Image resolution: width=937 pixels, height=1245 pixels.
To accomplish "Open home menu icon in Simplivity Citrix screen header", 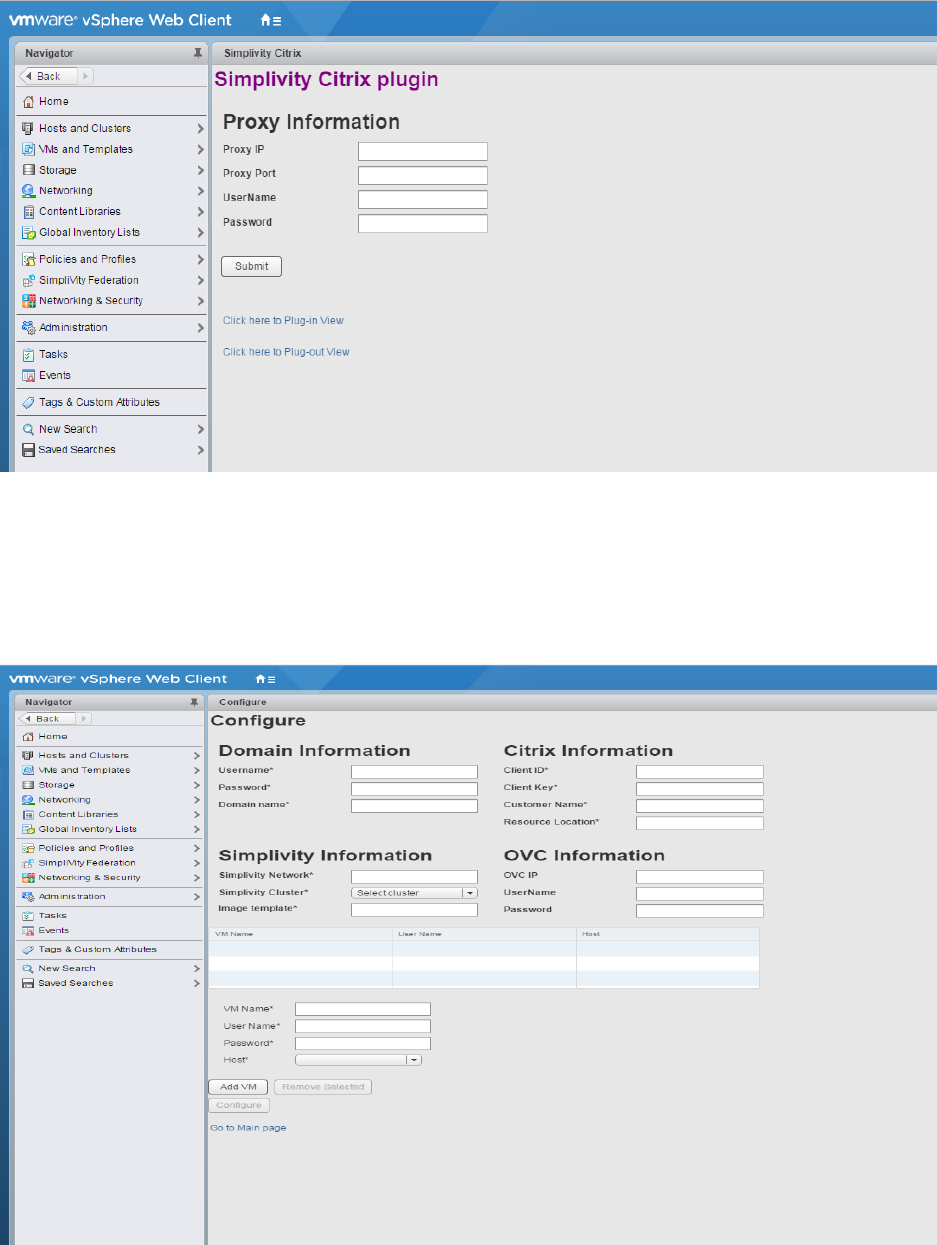I will coord(270,20).
